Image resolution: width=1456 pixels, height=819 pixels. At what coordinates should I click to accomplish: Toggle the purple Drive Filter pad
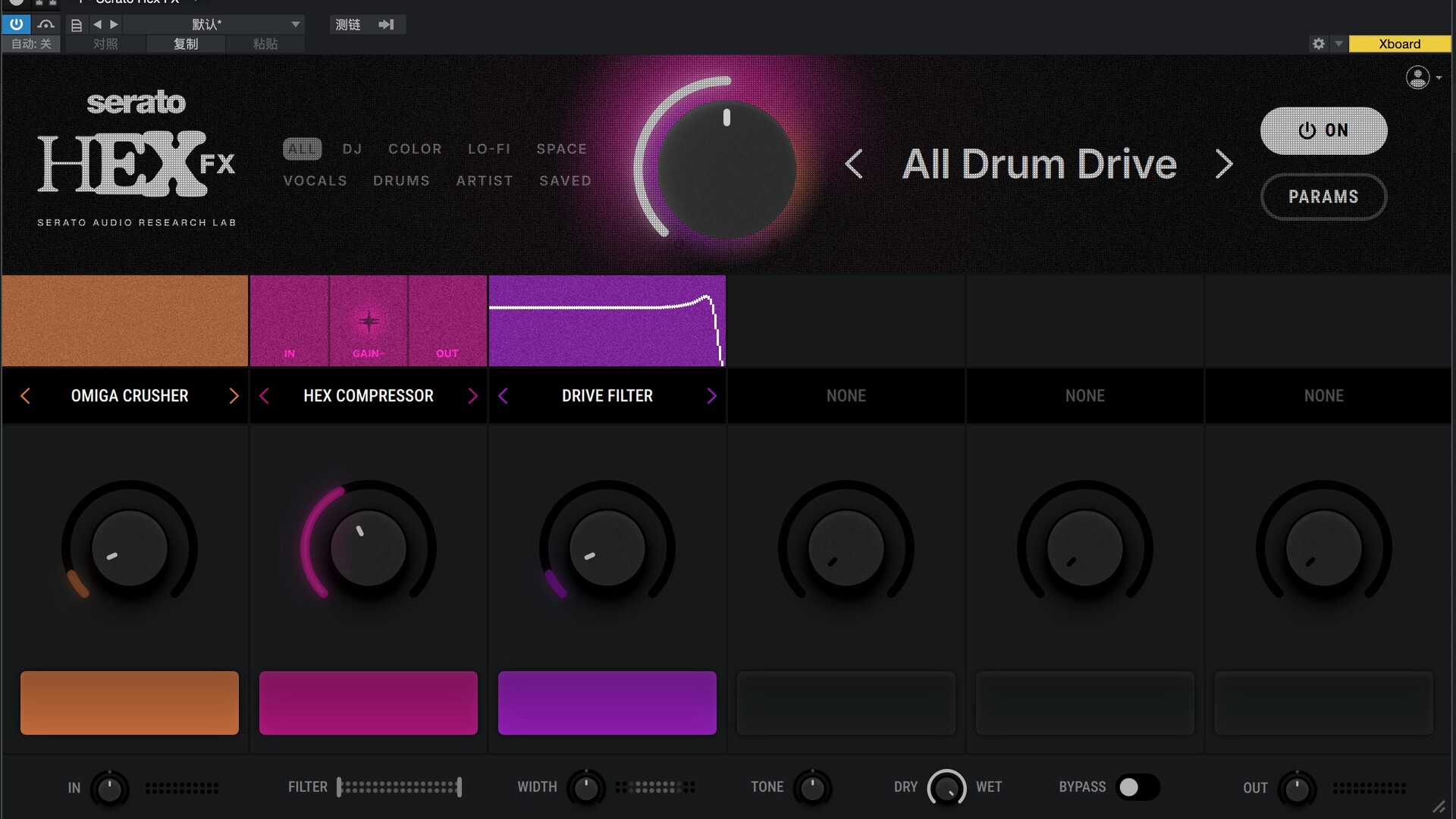[x=607, y=703]
